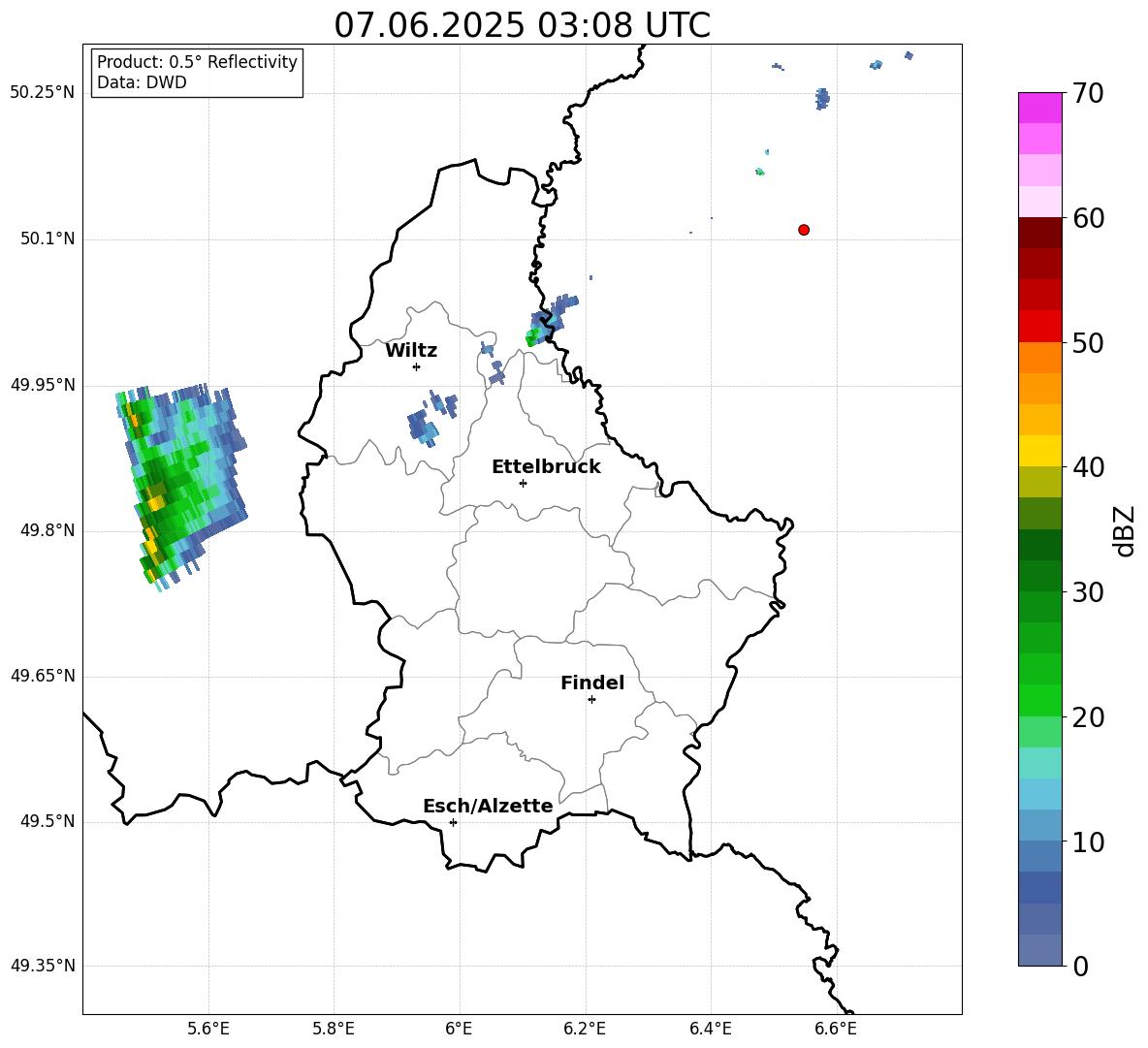The image size is (1148, 1048).
Task: Click the title 07.06.2025 03:08 UTC
Action: pos(522,25)
